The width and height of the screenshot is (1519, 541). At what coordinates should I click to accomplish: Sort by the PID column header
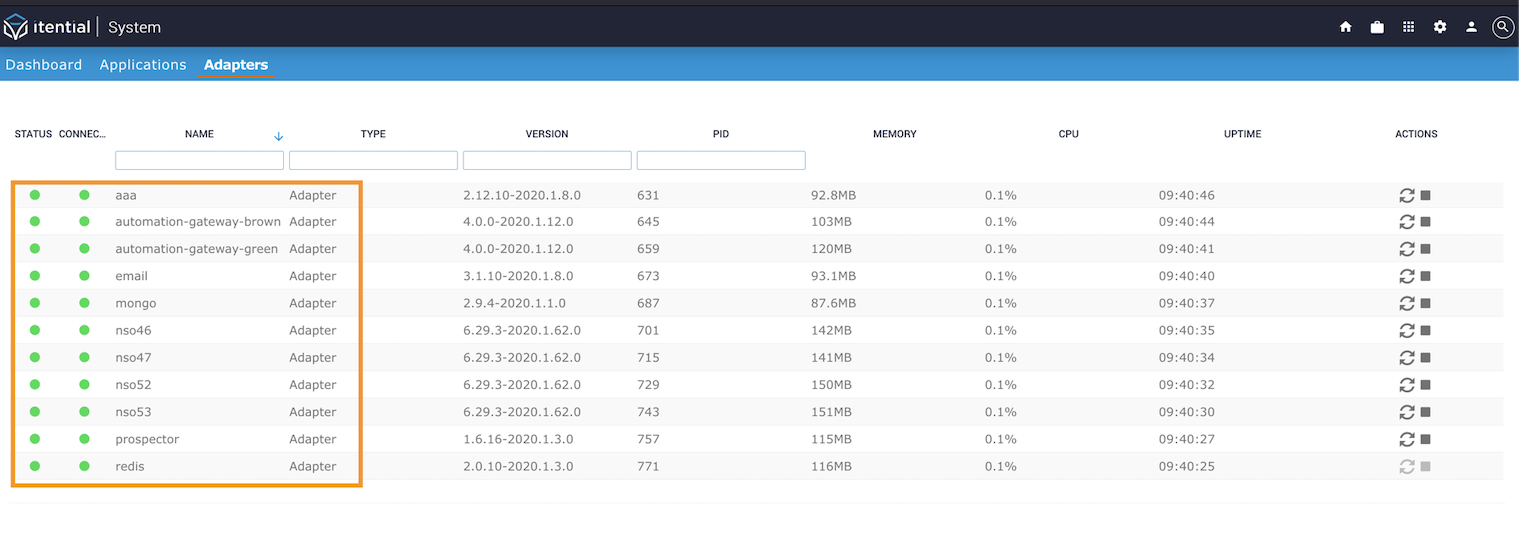click(x=721, y=134)
